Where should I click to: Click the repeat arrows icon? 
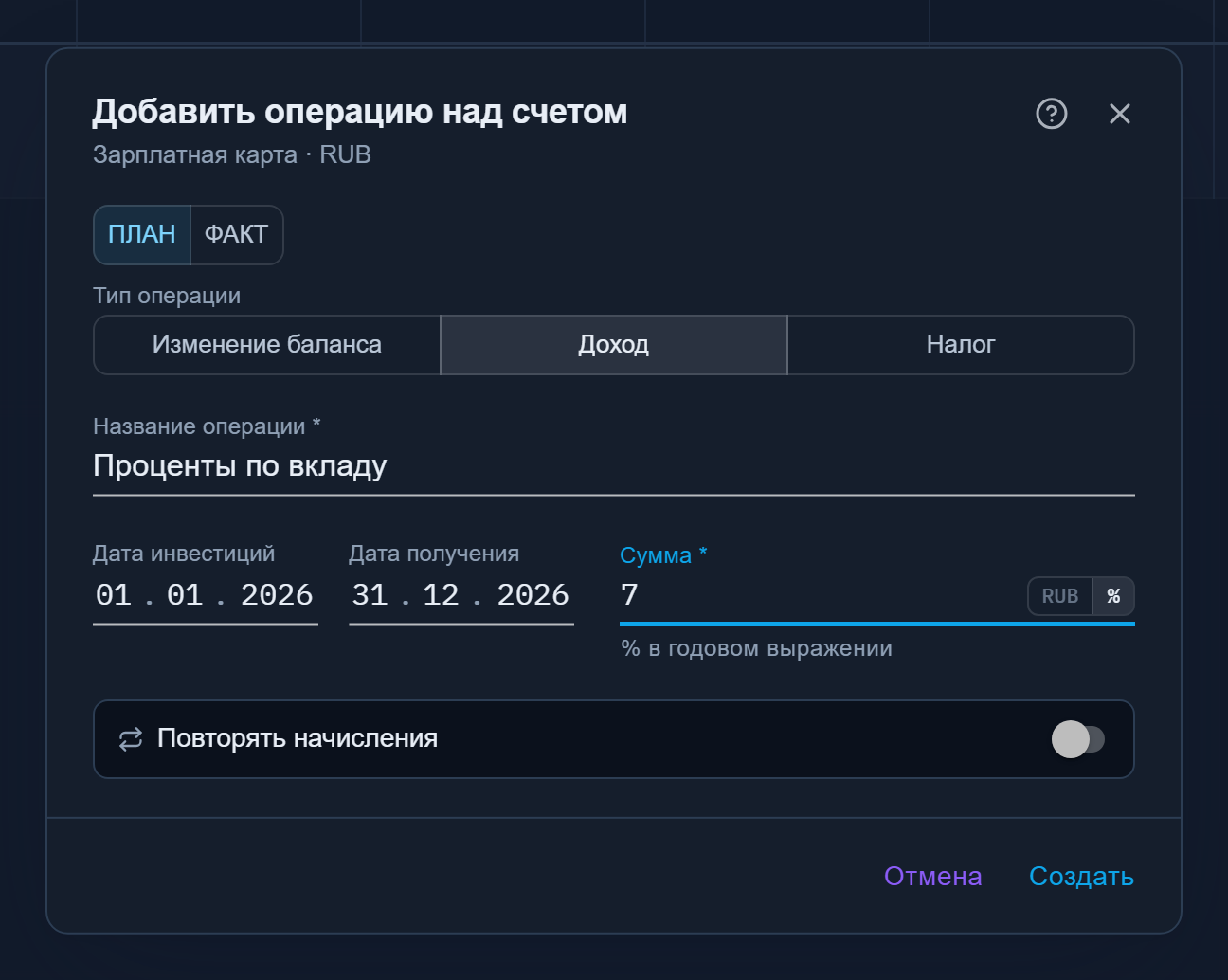pyautogui.click(x=131, y=739)
